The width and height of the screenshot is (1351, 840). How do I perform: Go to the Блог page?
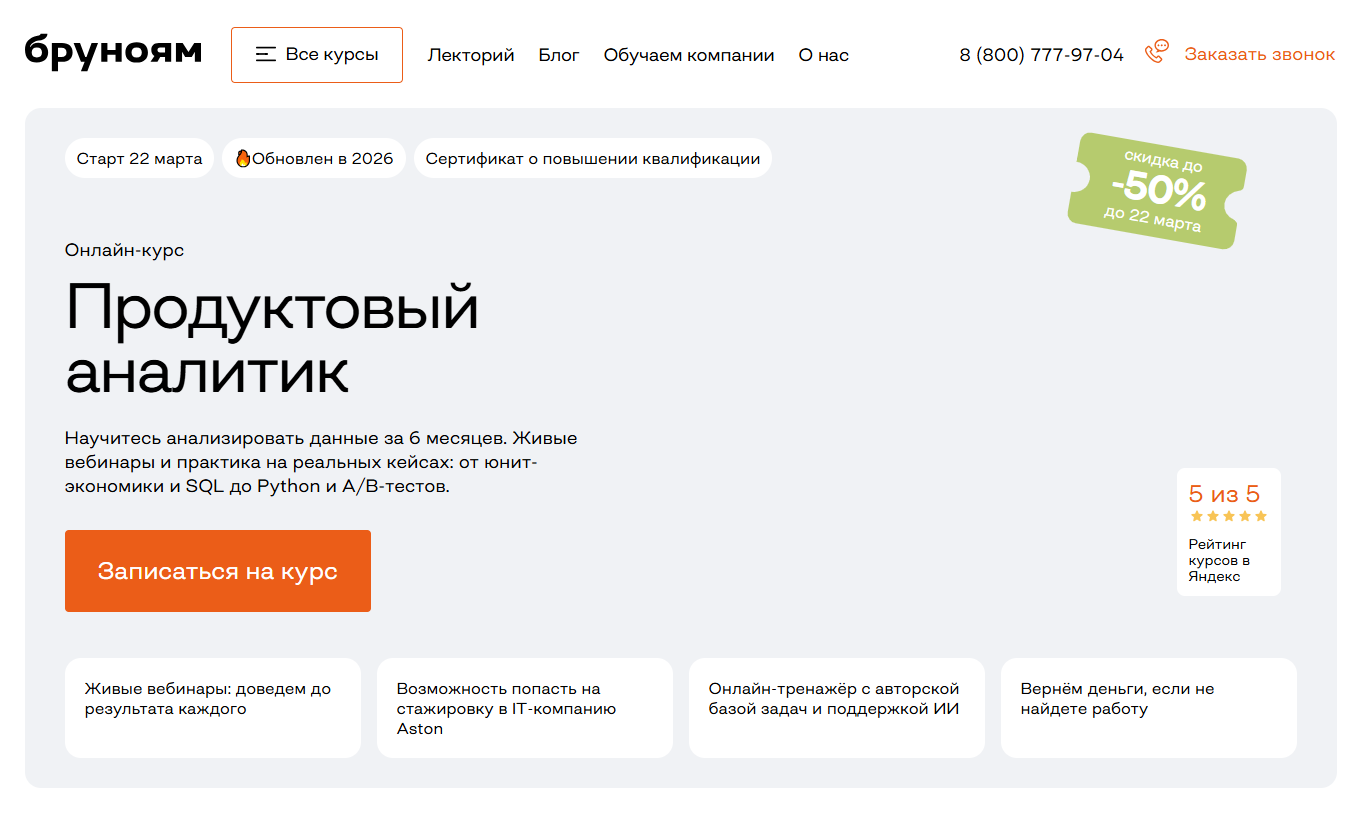[x=559, y=55]
